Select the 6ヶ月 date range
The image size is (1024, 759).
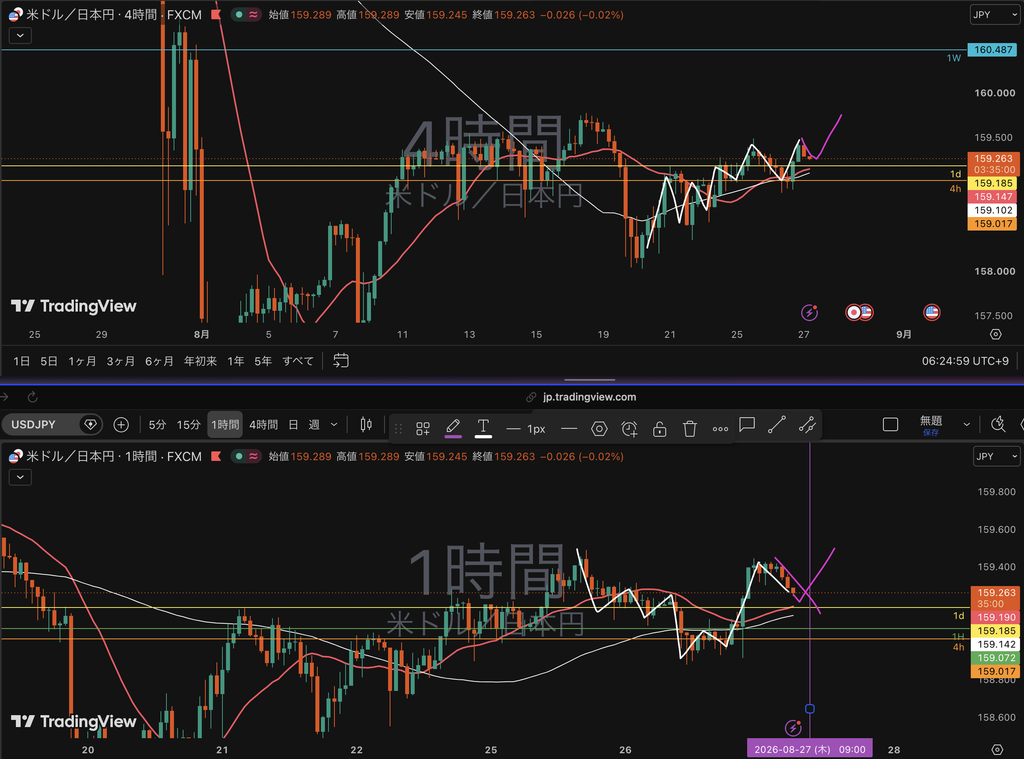tap(159, 361)
